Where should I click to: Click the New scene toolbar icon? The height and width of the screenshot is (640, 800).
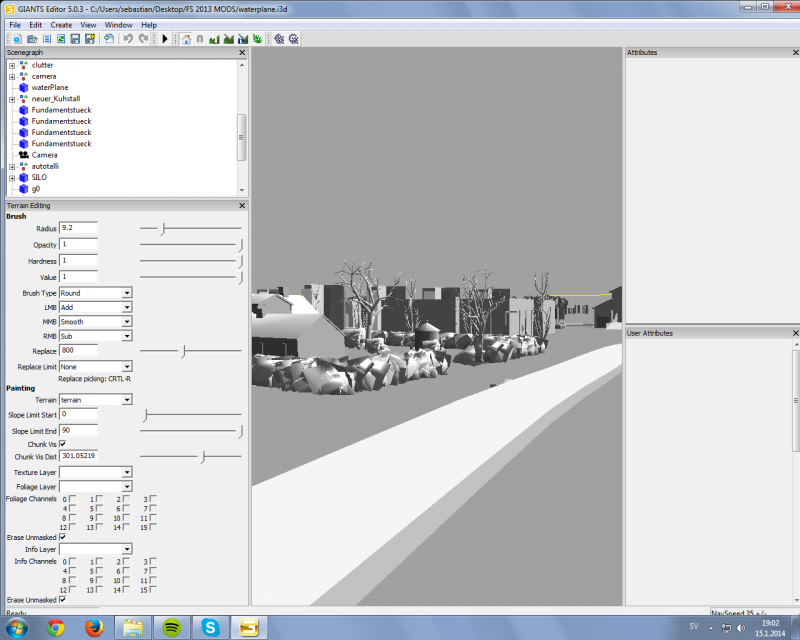[17, 39]
